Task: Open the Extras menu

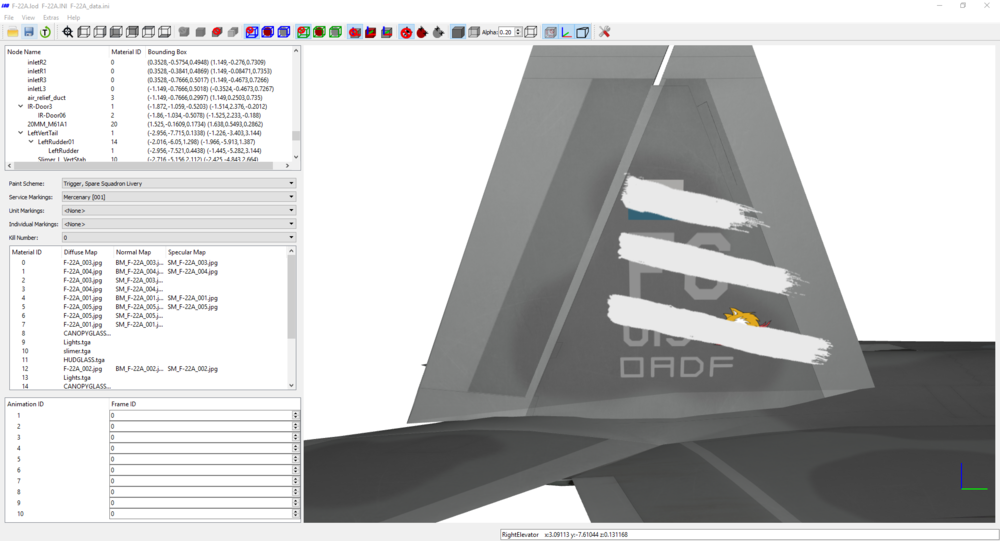Action: coord(51,17)
